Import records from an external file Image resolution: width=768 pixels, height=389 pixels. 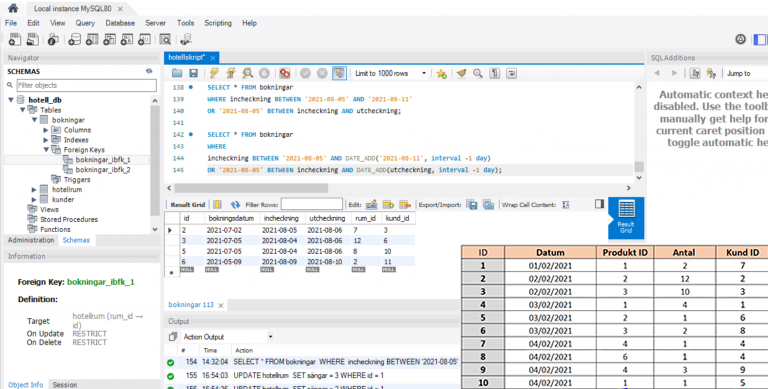point(488,204)
